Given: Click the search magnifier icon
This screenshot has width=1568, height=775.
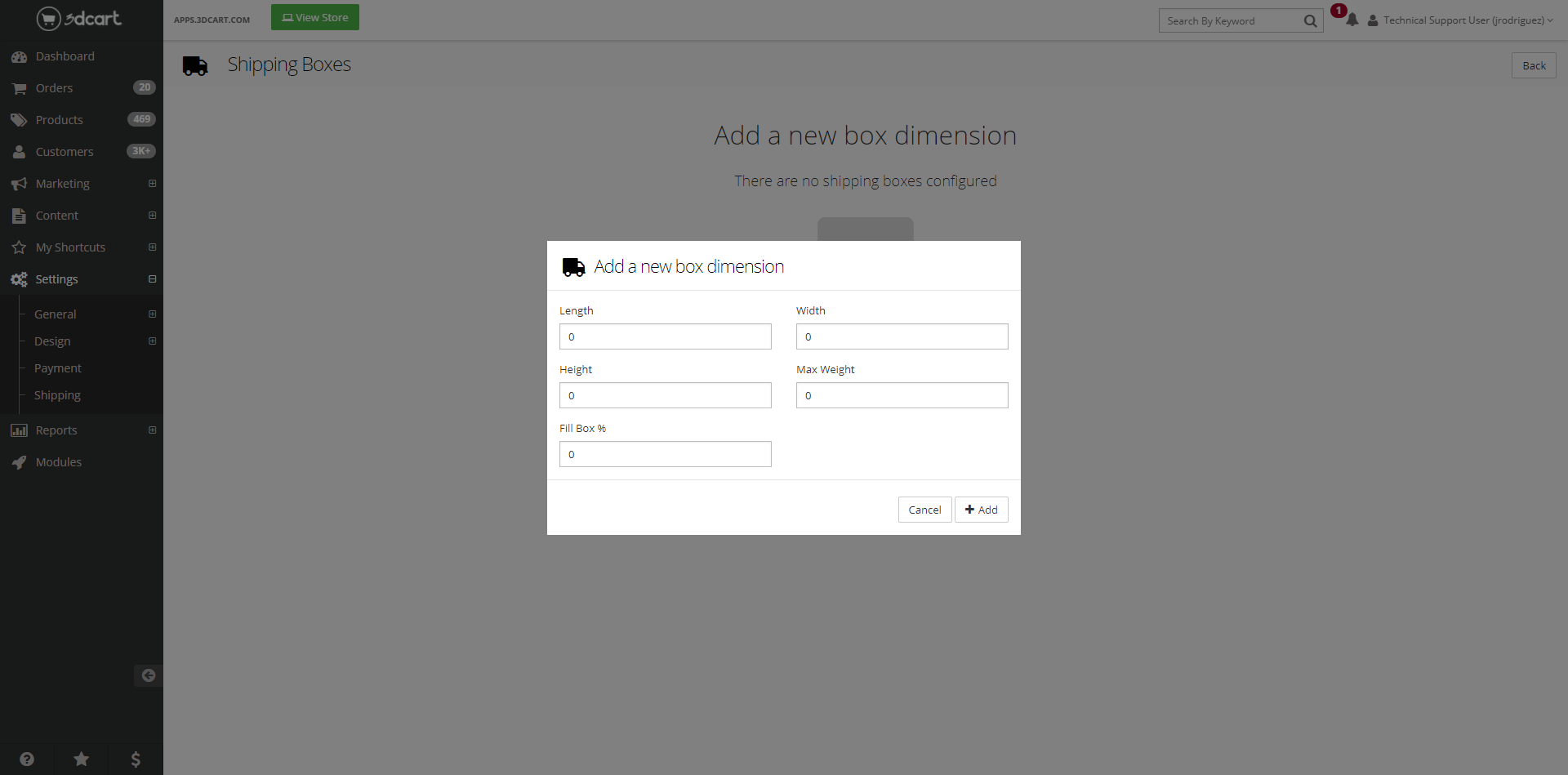Looking at the screenshot, I should (x=1310, y=21).
